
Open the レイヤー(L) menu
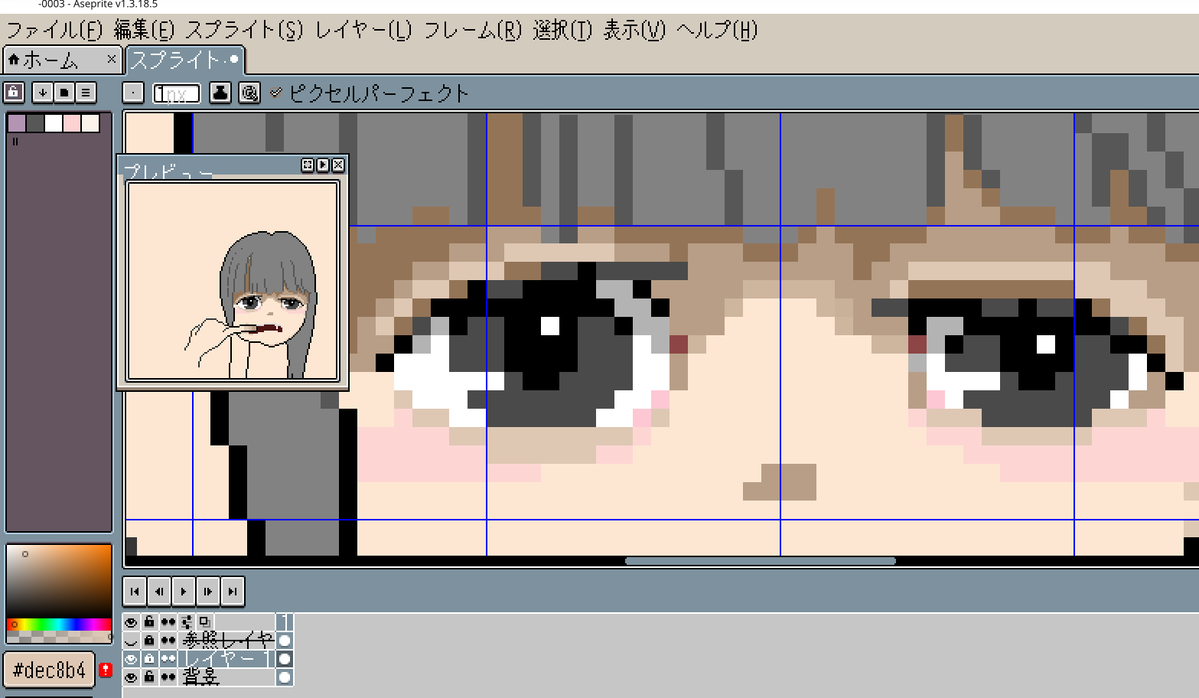(x=363, y=30)
